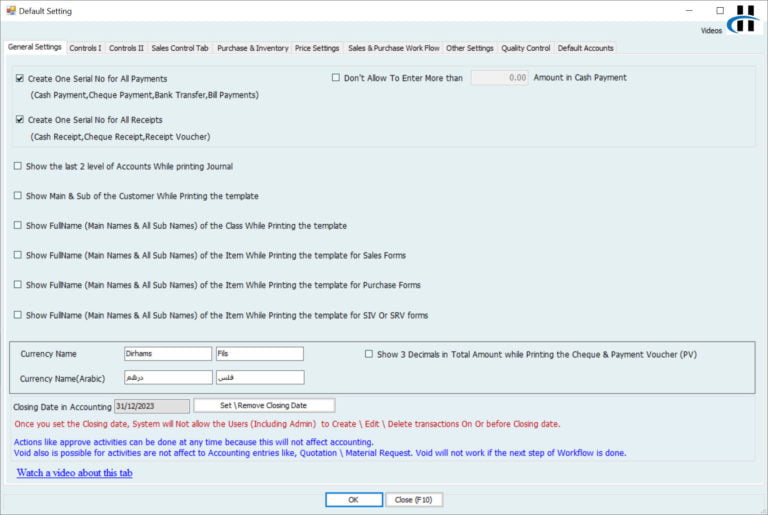Screen dimensions: 768x515
Task: Click the Default Setting window title icon
Action: (10, 11)
